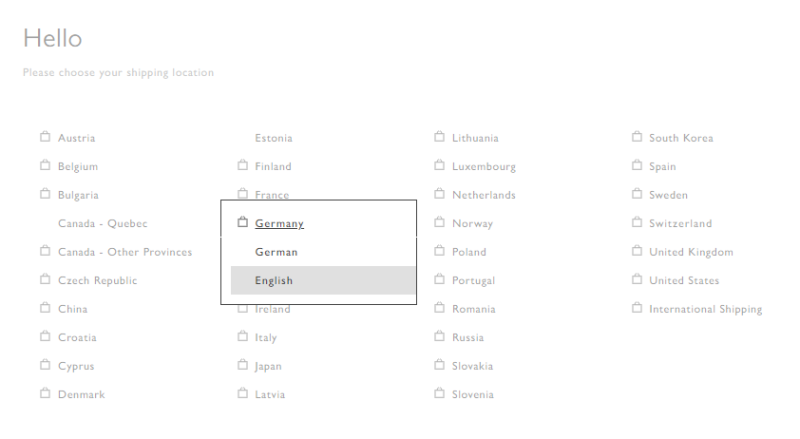Image resolution: width=800 pixels, height=439 pixels.
Task: Choose German in the Germany language menu
Action: pos(276,252)
